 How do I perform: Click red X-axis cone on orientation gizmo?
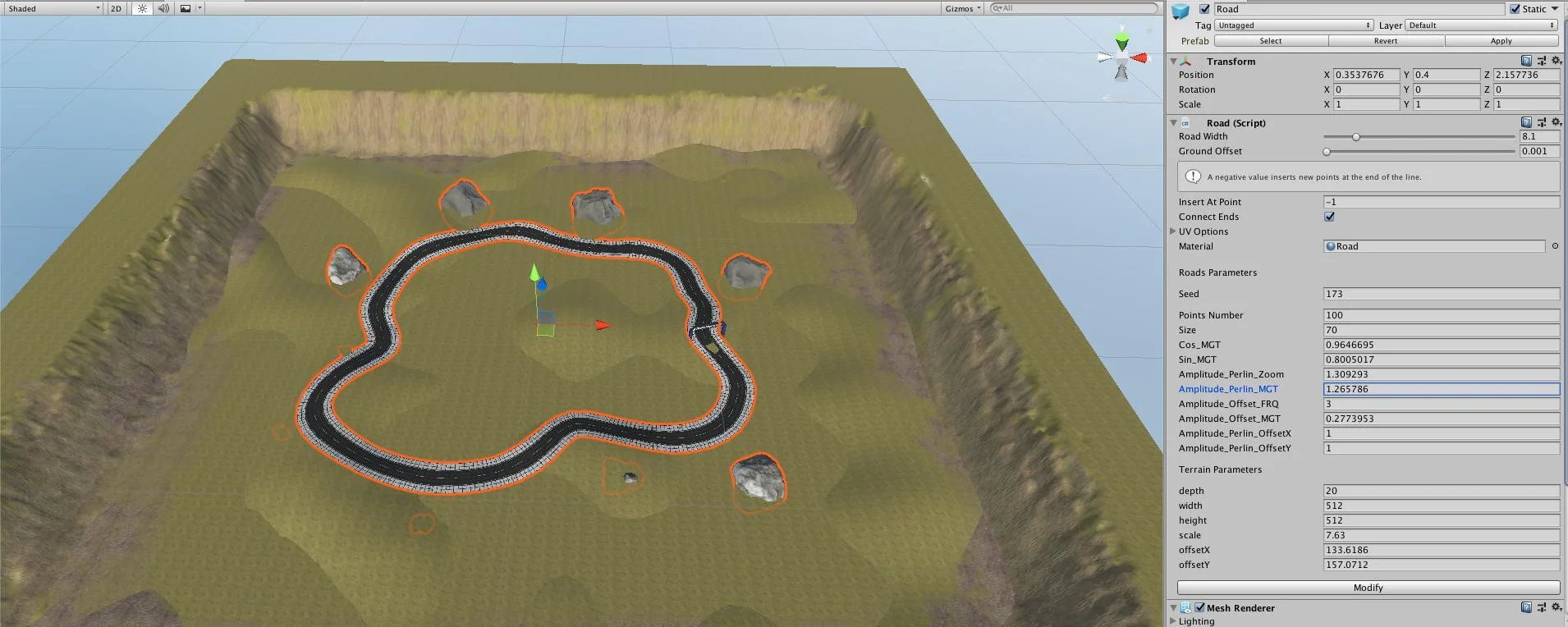coord(1139,57)
